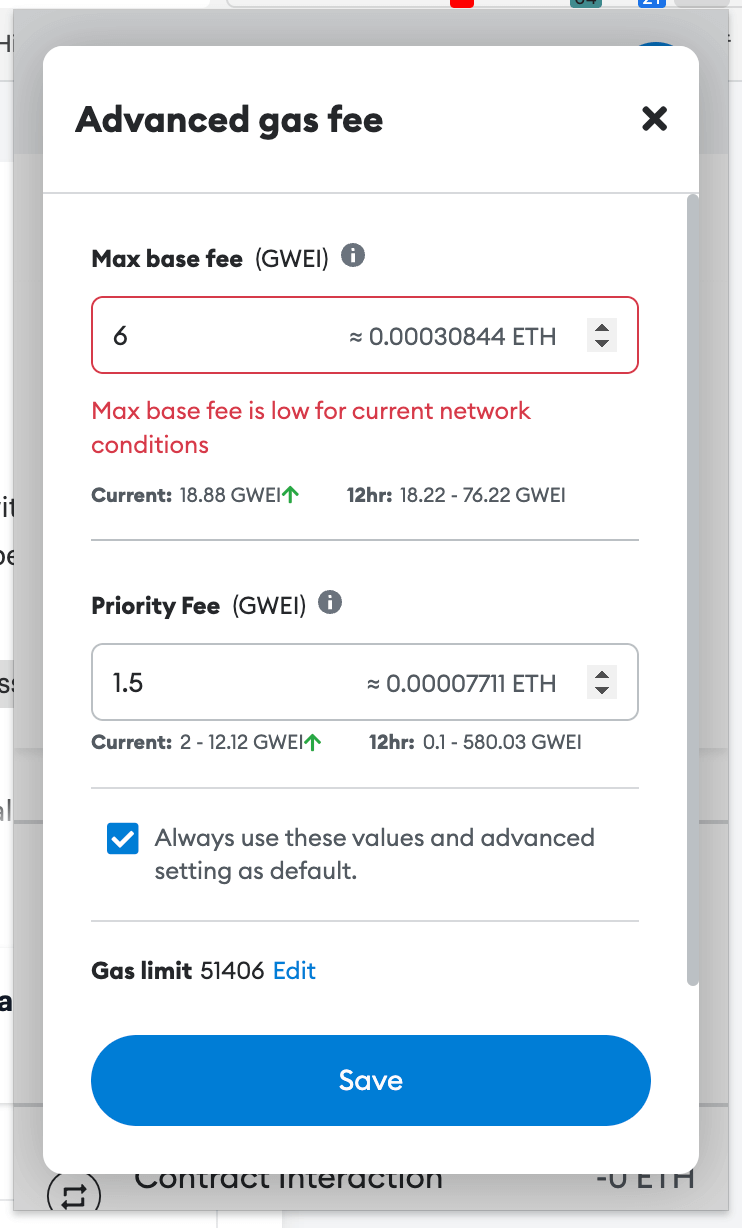The width and height of the screenshot is (742, 1228).
Task: Close the Advanced gas fee dialog
Action: click(654, 120)
